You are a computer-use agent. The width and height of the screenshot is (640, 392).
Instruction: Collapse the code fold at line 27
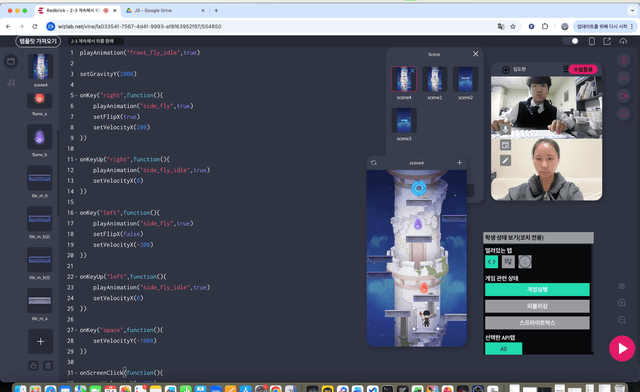[x=76, y=330]
